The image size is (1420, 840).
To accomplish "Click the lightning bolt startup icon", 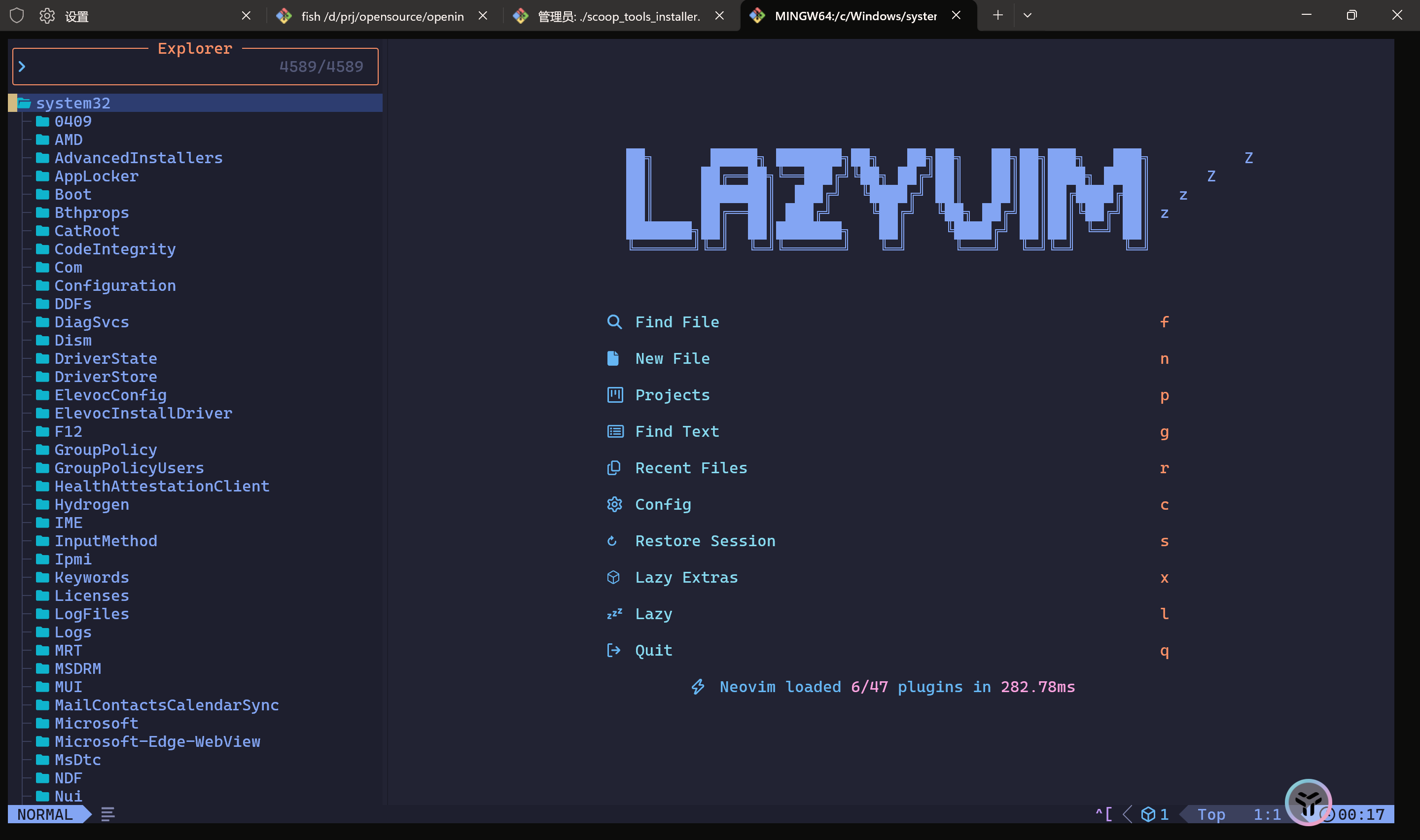I will tap(698, 687).
